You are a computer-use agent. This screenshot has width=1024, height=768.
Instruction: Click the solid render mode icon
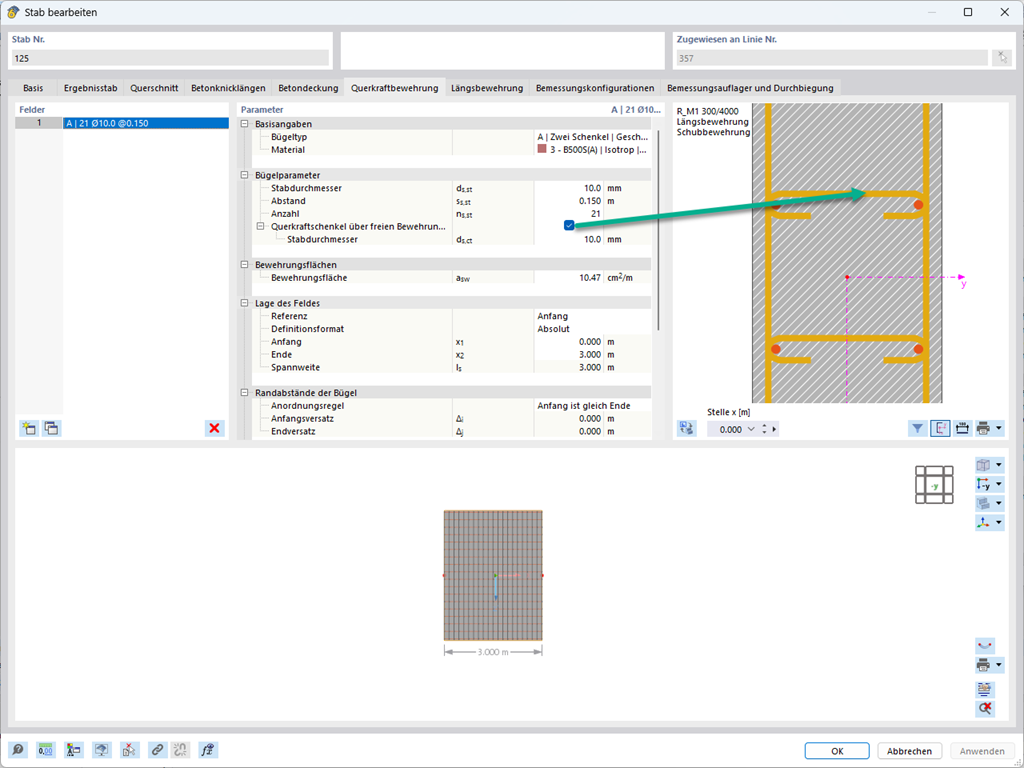coord(984,504)
